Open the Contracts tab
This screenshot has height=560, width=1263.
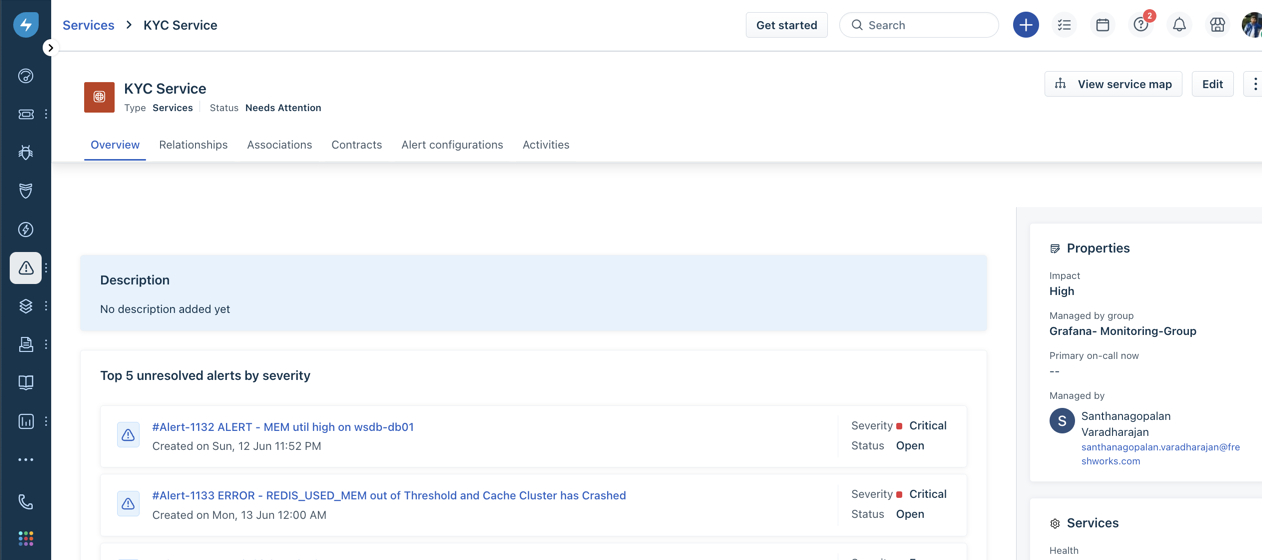(357, 145)
